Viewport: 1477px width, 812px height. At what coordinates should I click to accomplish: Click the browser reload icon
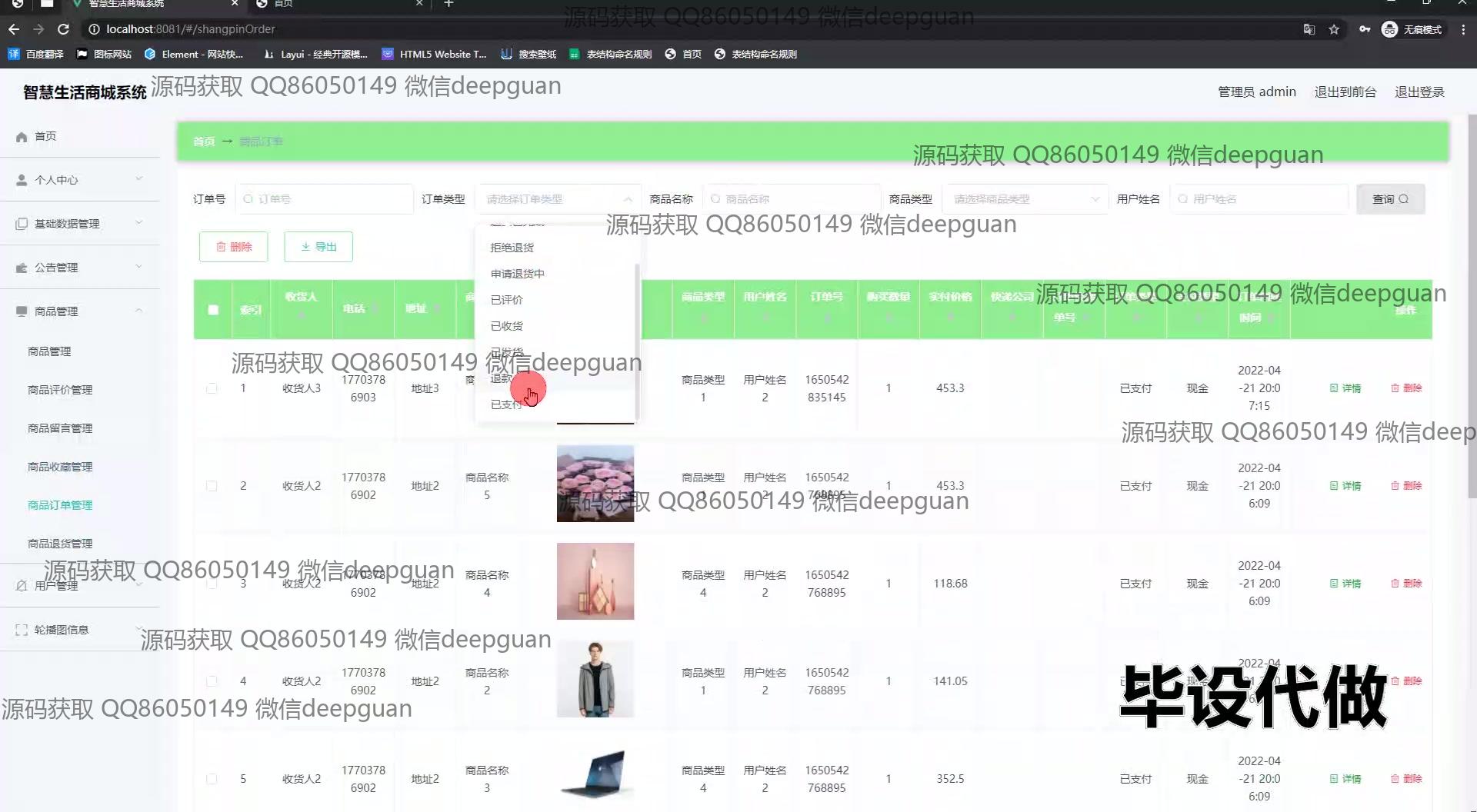[x=64, y=29]
